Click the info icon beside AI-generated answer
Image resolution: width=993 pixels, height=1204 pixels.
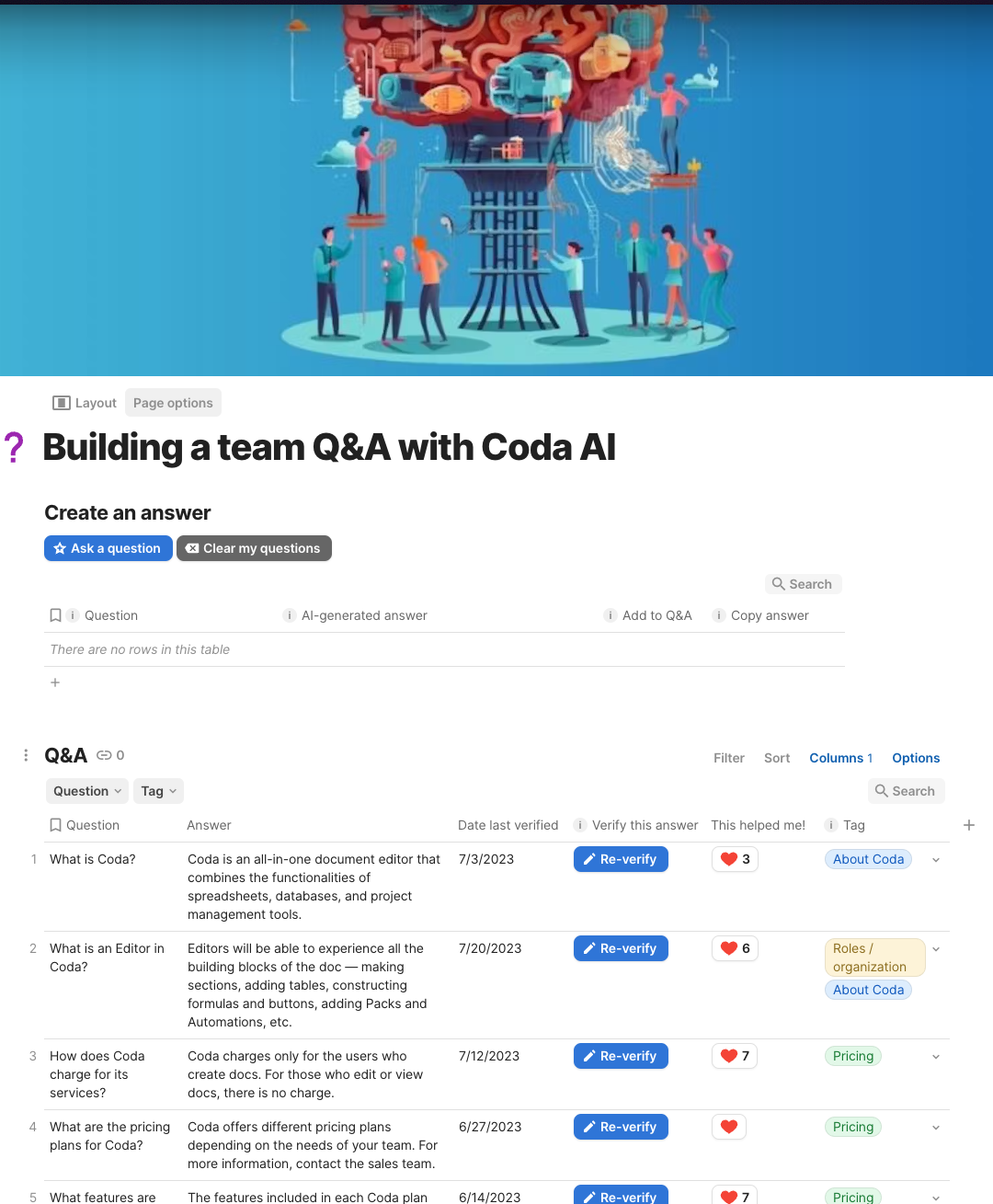tap(289, 615)
